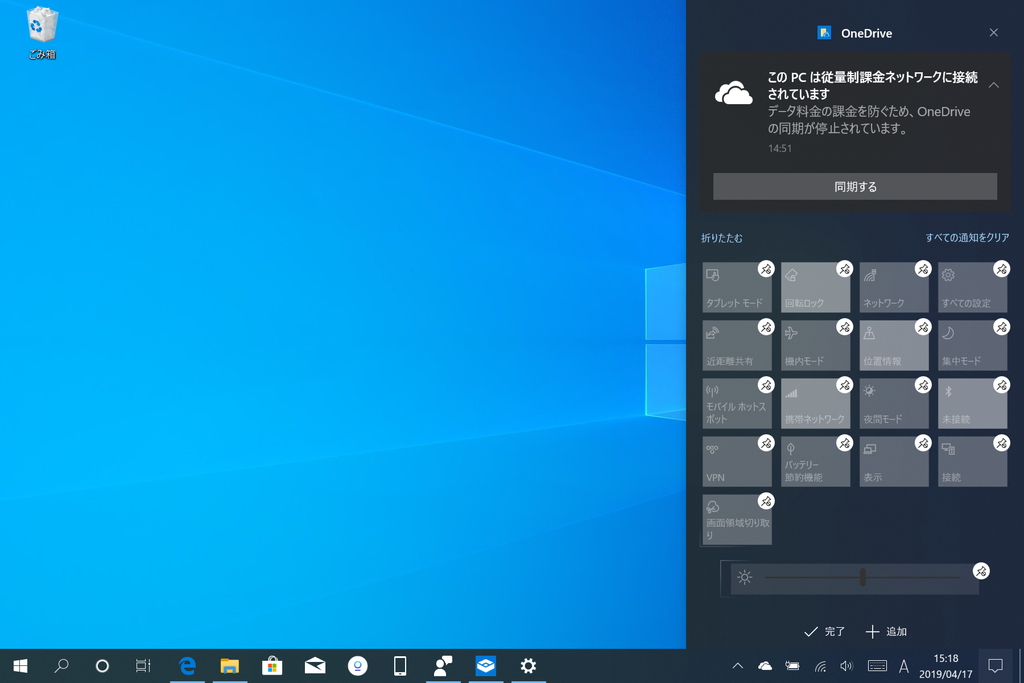Image resolution: width=1024 pixels, height=683 pixels.
Task: Open Cortana from the taskbar
Action: [102, 666]
